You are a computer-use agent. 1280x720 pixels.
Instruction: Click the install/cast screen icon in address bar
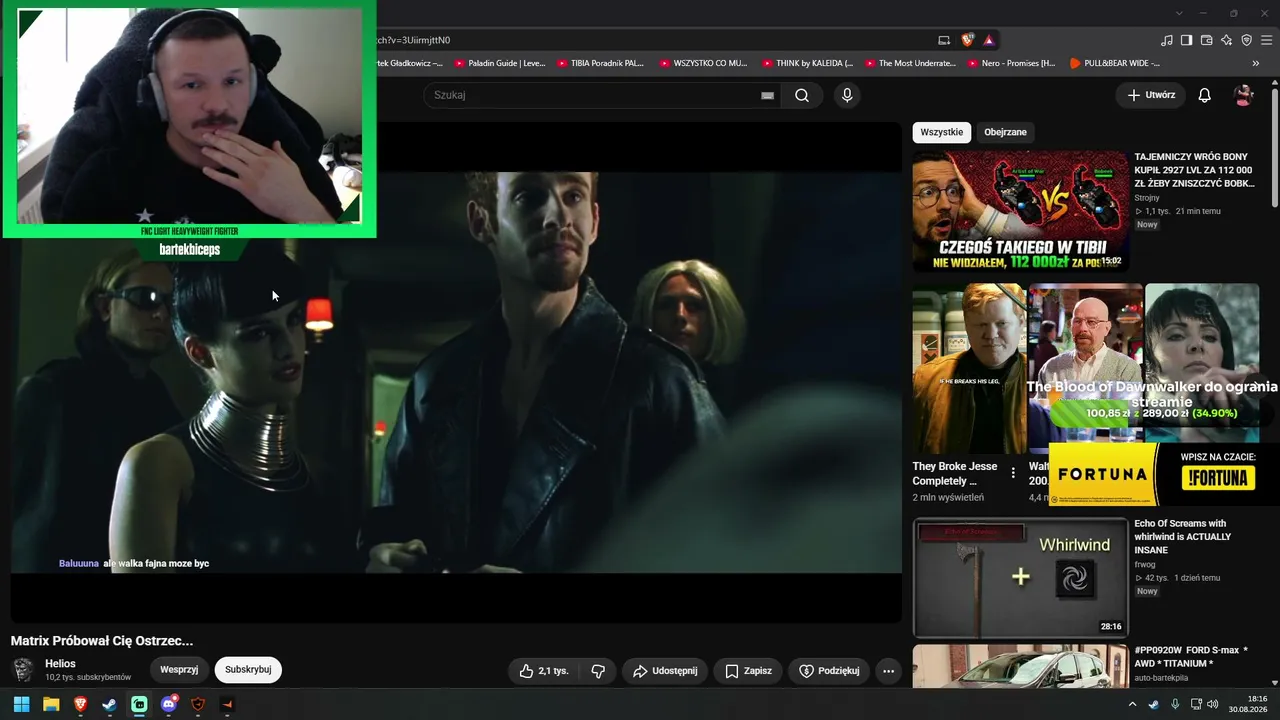point(944,40)
